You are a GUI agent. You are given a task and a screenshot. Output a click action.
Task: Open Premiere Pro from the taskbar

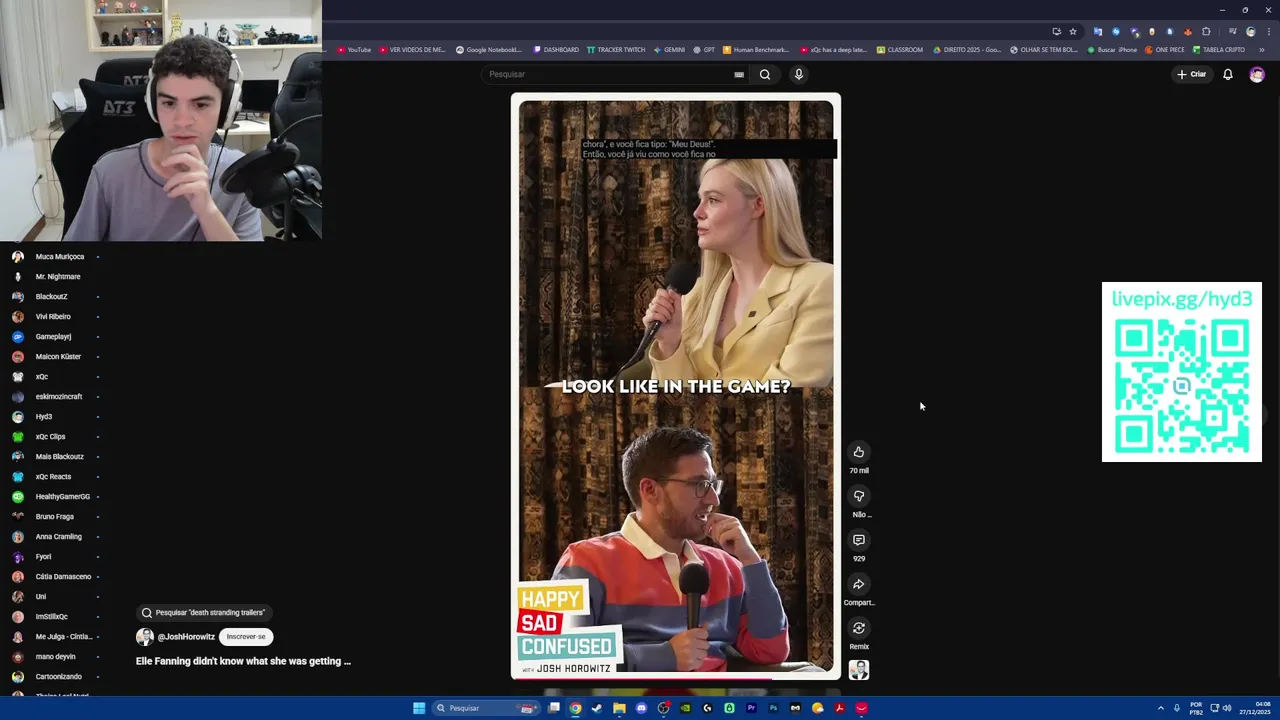[751, 708]
